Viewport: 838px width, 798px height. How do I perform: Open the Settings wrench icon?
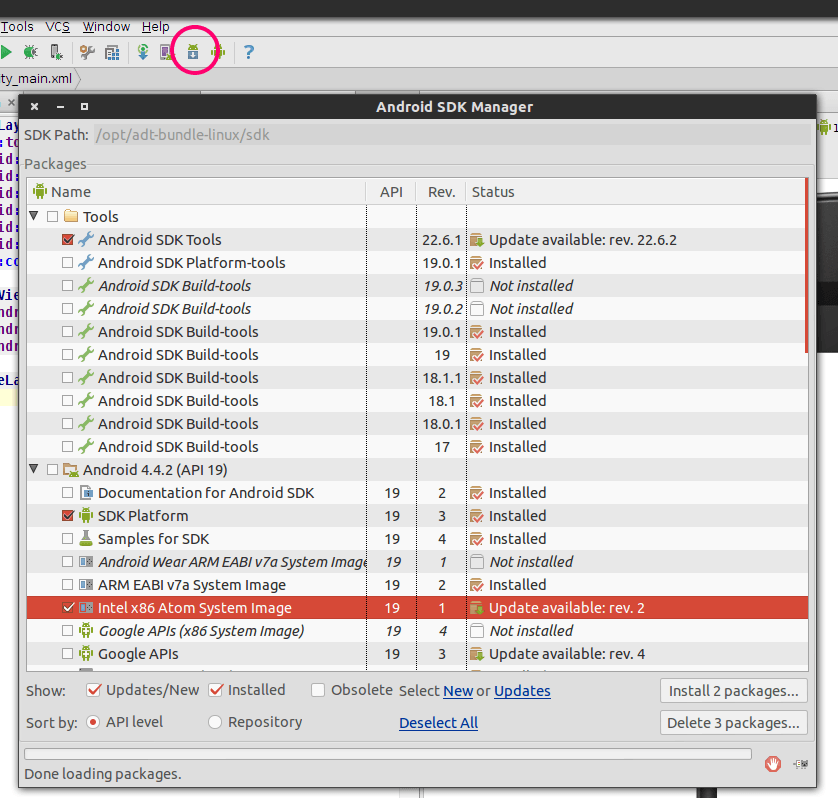click(x=87, y=52)
